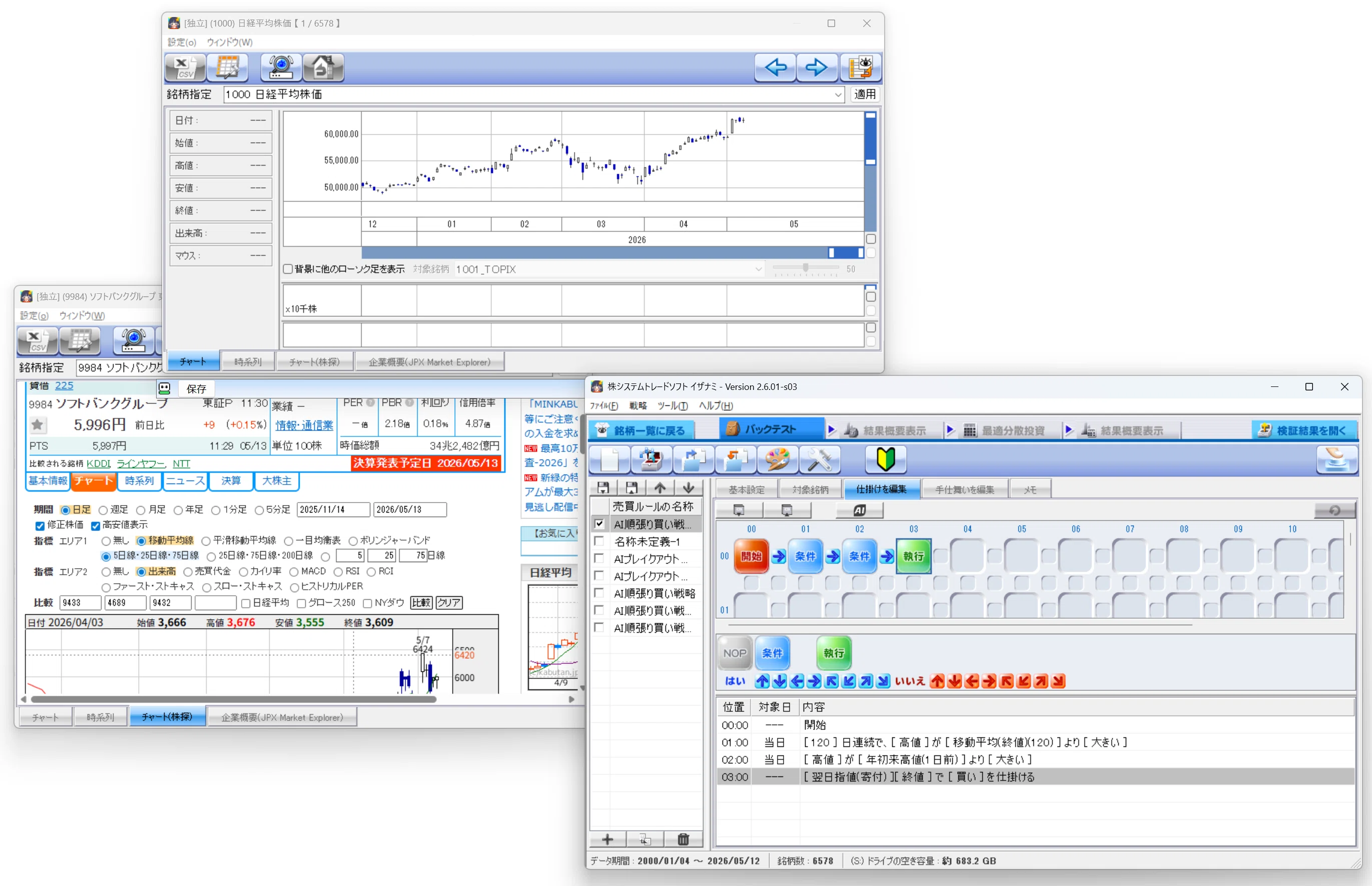The image size is (1372, 886).
Task: Adjust the background candle opacity slider
Action: (x=806, y=268)
